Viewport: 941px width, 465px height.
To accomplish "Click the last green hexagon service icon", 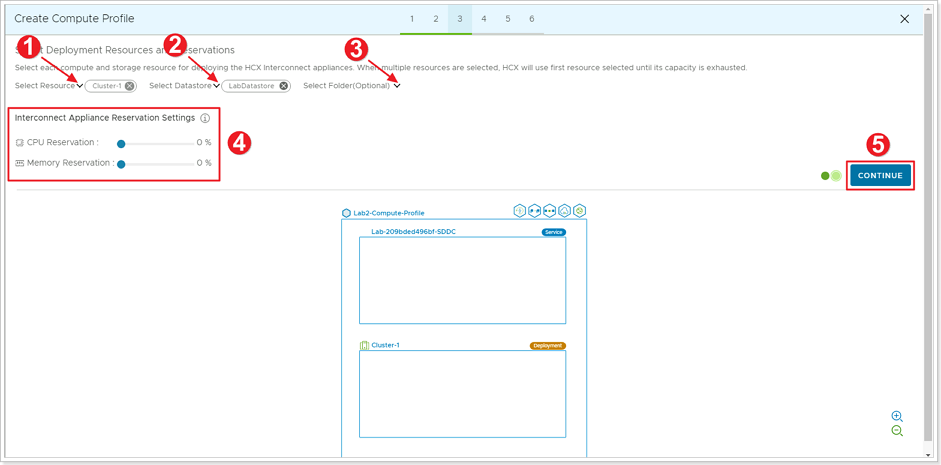I will click(579, 211).
